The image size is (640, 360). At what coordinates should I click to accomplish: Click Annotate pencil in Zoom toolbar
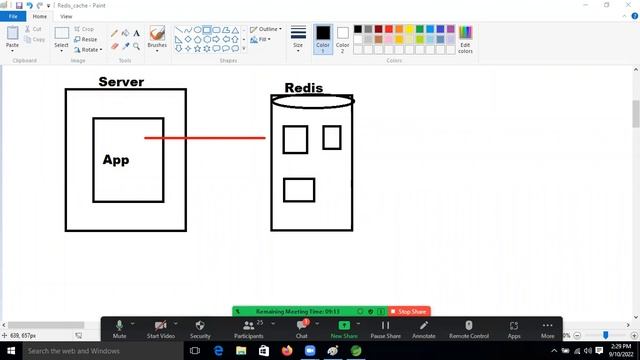coord(424,329)
